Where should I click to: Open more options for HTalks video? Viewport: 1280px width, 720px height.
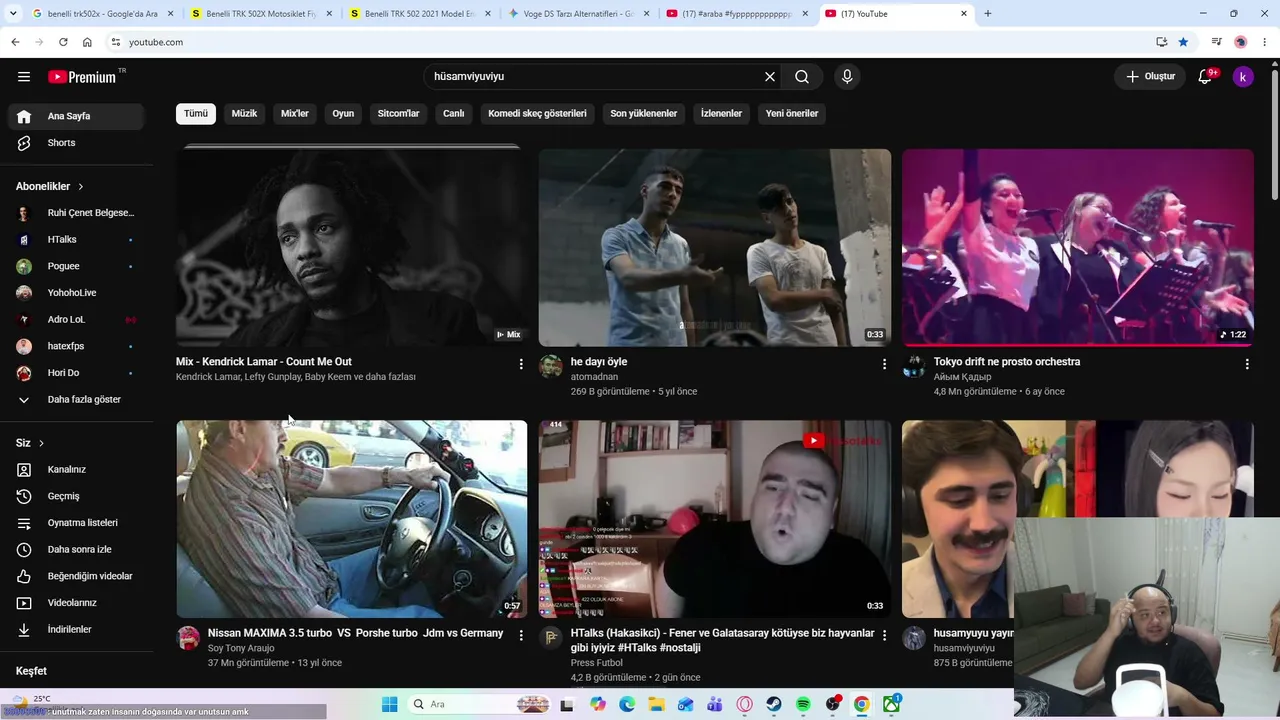(x=884, y=635)
